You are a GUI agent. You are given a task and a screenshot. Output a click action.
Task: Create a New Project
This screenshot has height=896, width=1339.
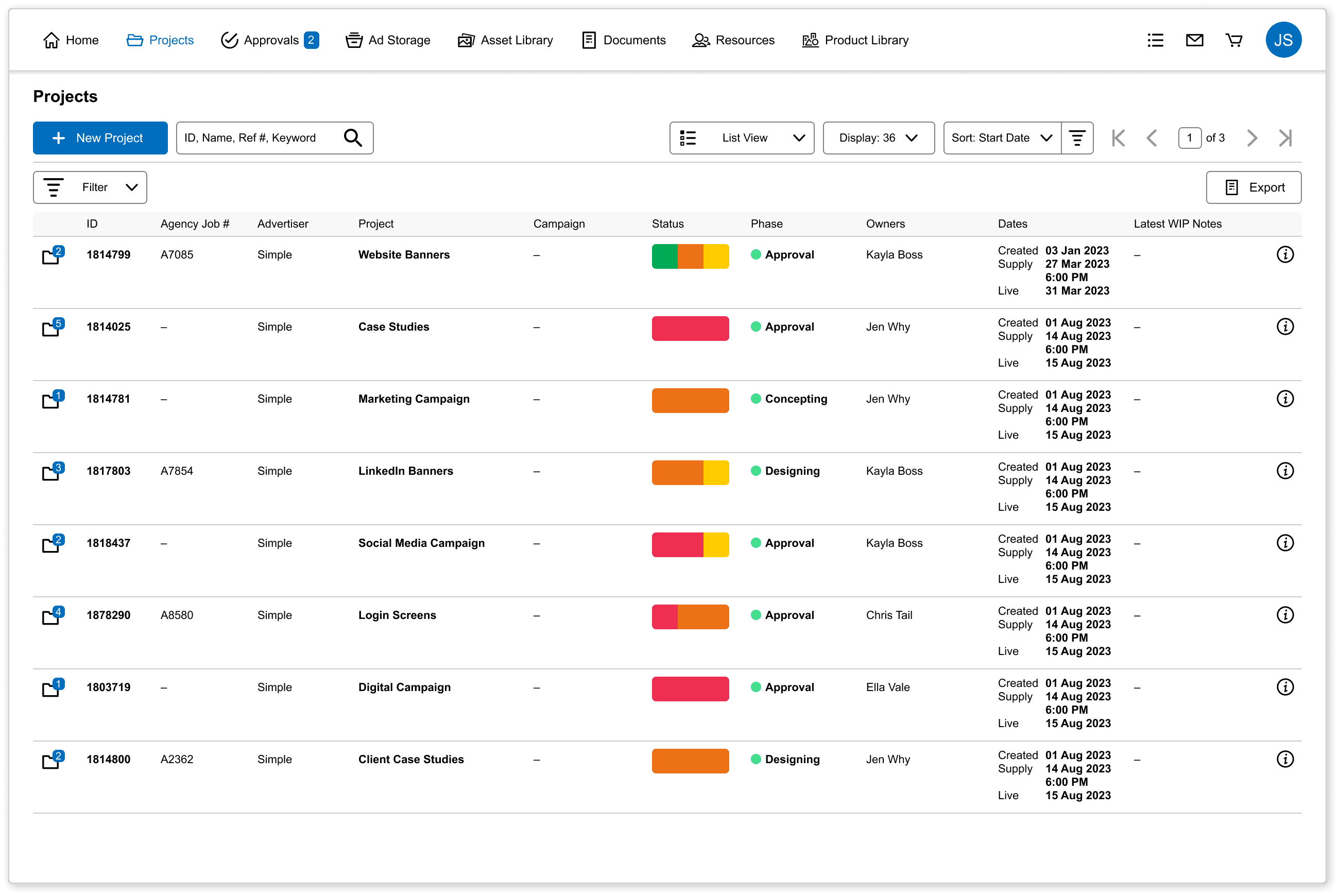pos(100,137)
